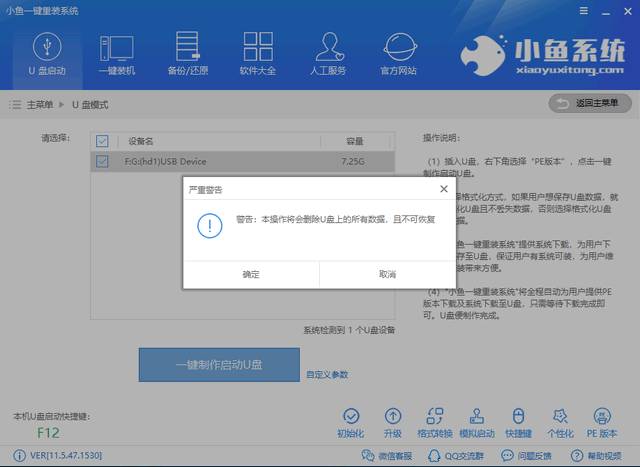Open the 软件大全 section
The width and height of the screenshot is (640, 467).
pyautogui.click(x=258, y=54)
